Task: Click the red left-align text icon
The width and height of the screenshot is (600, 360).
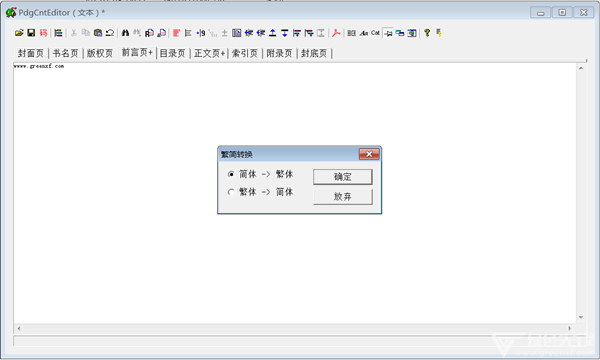Action: click(x=176, y=33)
